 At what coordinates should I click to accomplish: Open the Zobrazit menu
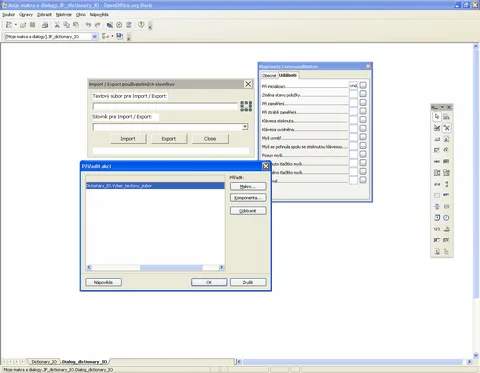click(44, 15)
